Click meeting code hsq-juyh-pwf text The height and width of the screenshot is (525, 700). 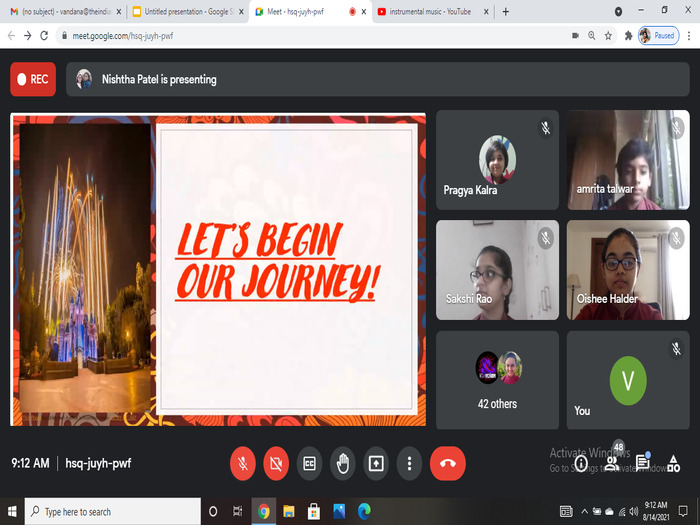coord(98,463)
